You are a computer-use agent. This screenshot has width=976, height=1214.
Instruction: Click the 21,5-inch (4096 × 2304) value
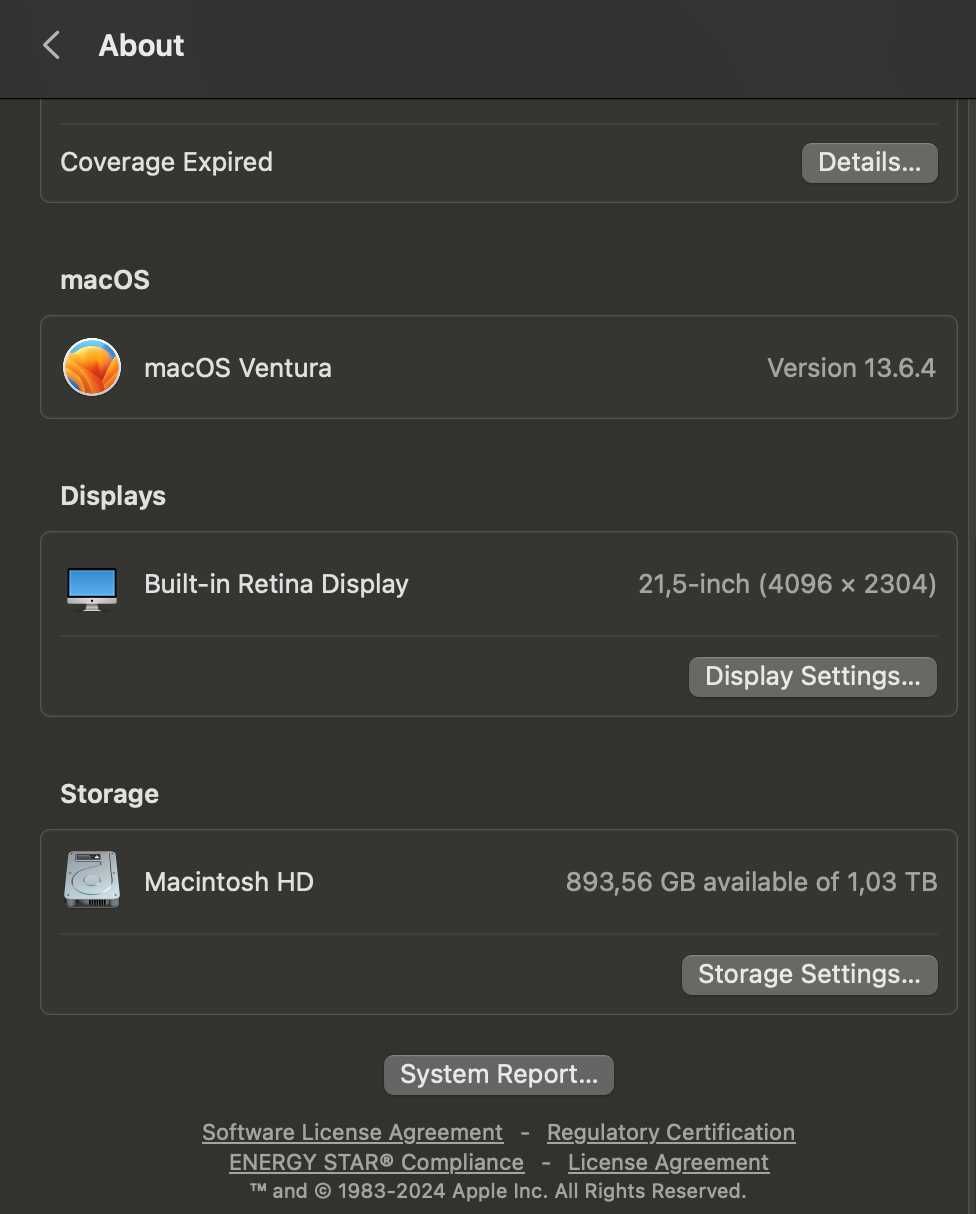pyautogui.click(x=787, y=584)
